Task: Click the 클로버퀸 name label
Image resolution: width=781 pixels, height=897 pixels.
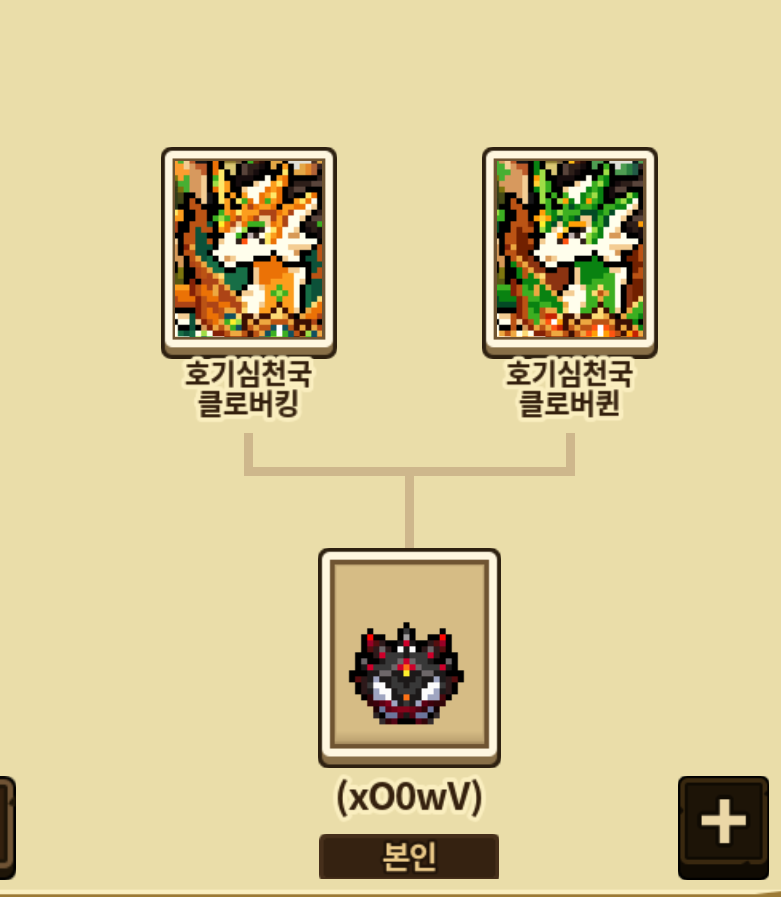Action: pos(569,403)
